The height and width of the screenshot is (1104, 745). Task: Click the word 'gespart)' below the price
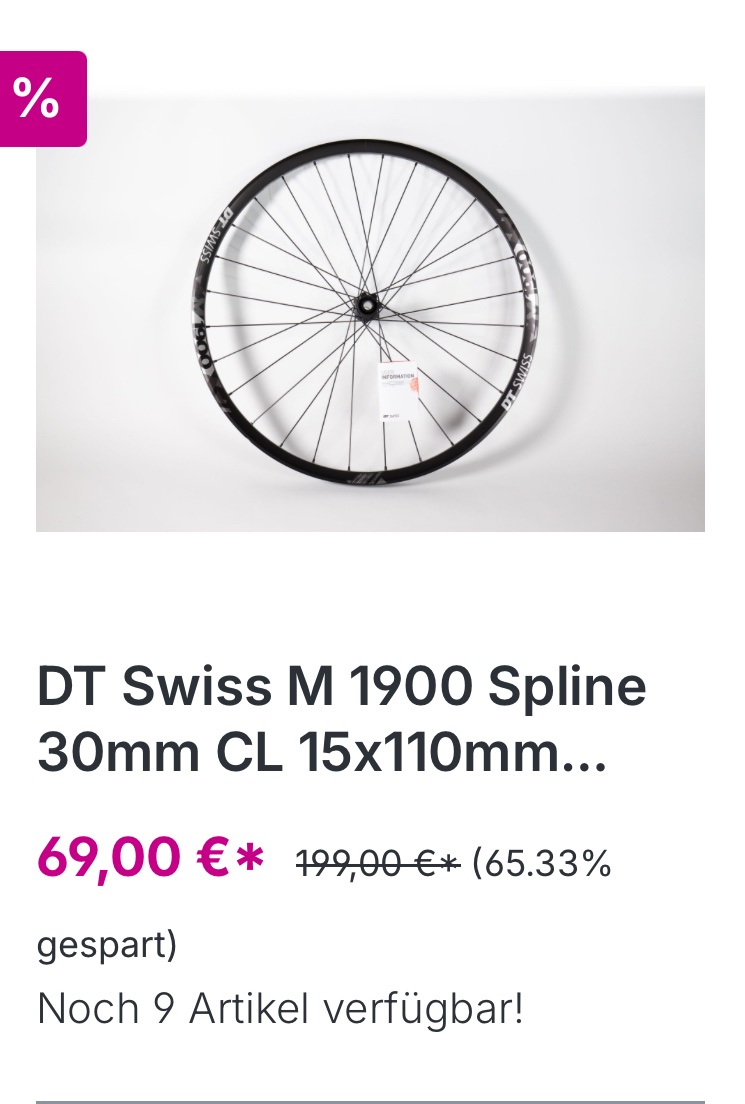tap(107, 944)
